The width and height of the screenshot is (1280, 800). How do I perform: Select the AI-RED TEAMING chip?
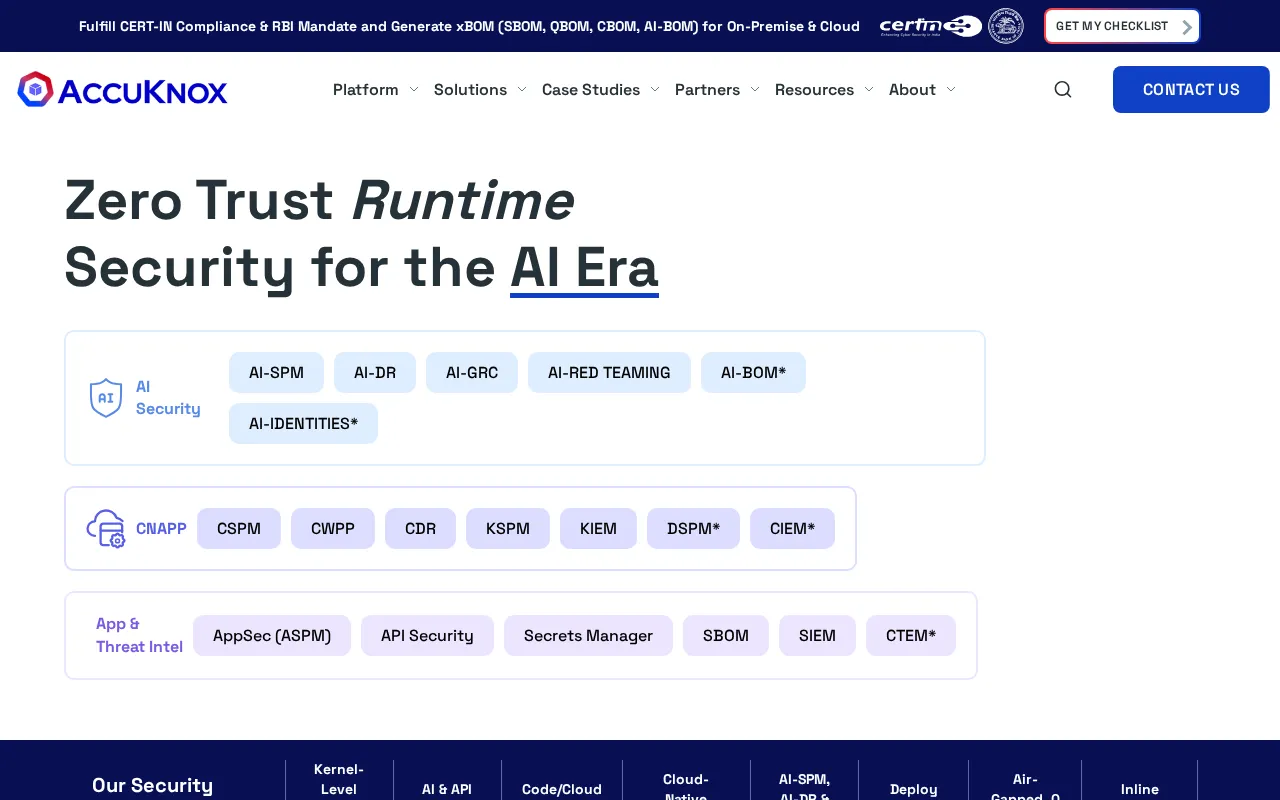click(x=609, y=373)
